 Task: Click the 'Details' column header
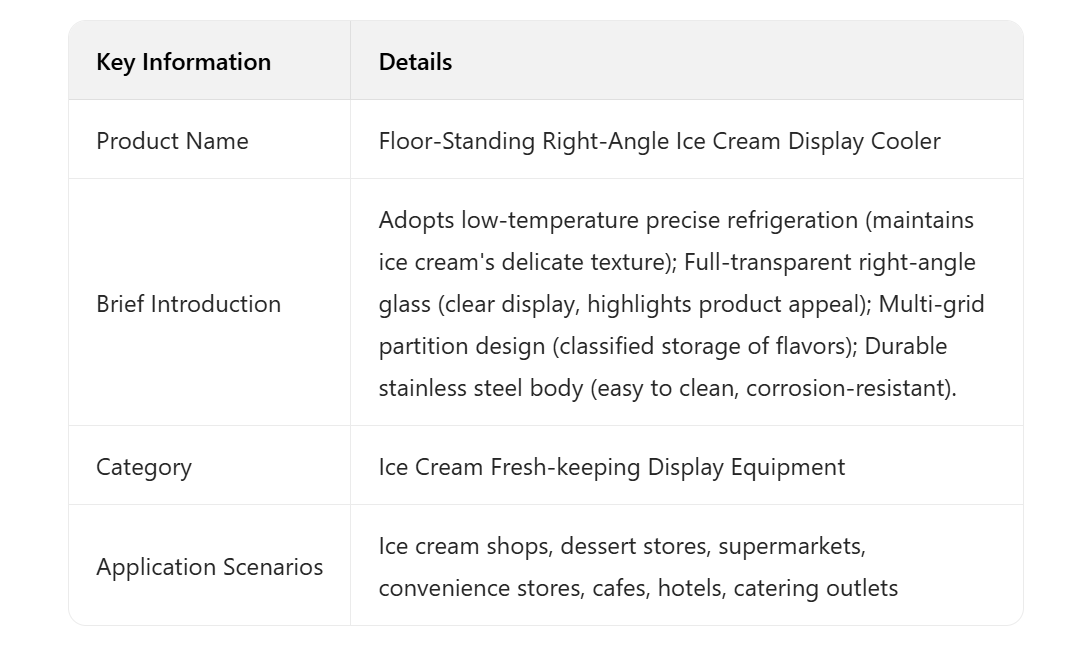[x=415, y=62]
